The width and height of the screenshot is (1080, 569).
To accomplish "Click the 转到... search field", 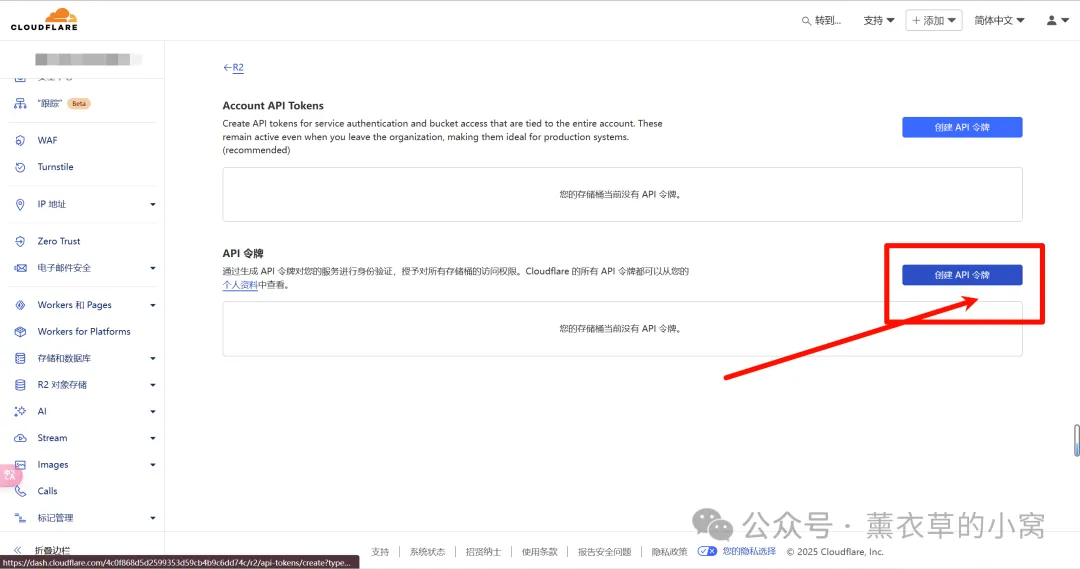I will (822, 20).
